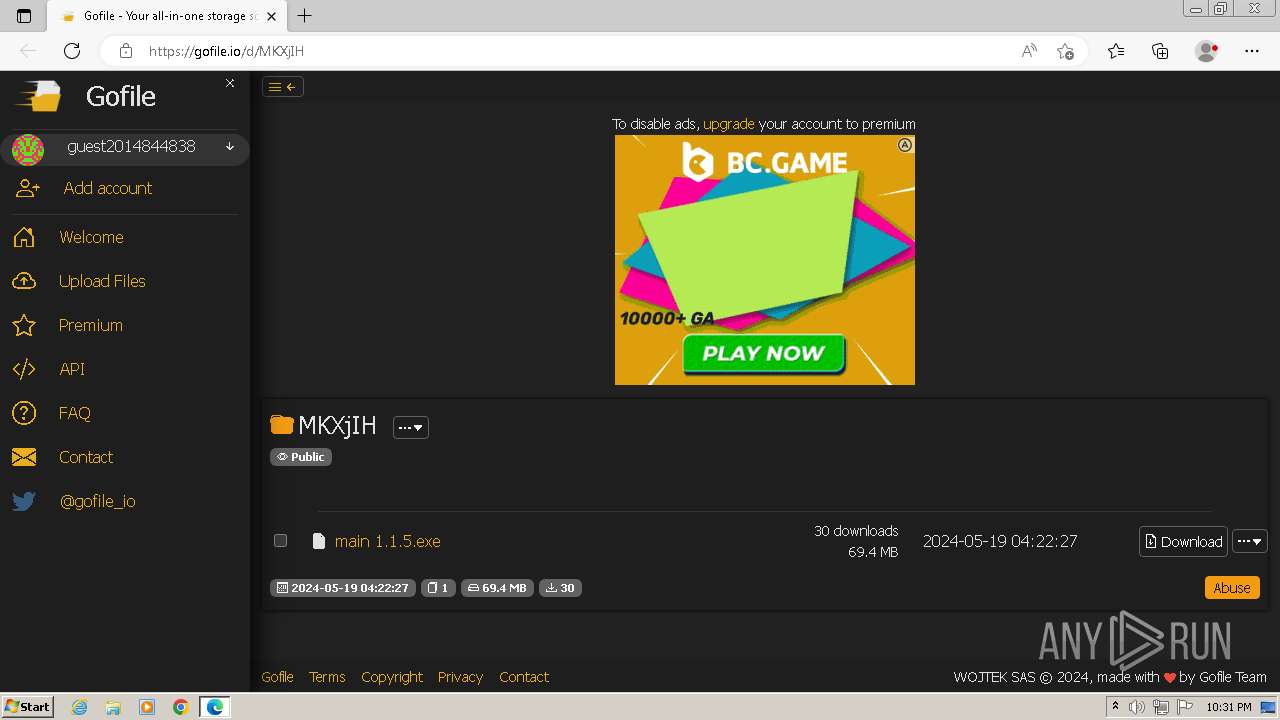
Task: Click the ad choices icon on the banner
Action: pyautogui.click(x=905, y=145)
